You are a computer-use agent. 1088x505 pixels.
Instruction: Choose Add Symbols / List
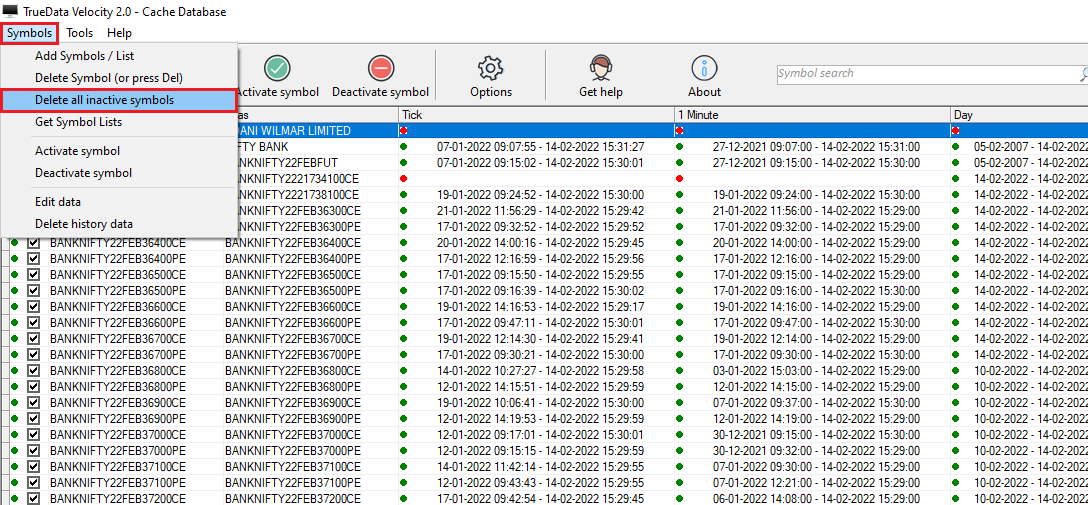[x=85, y=55]
